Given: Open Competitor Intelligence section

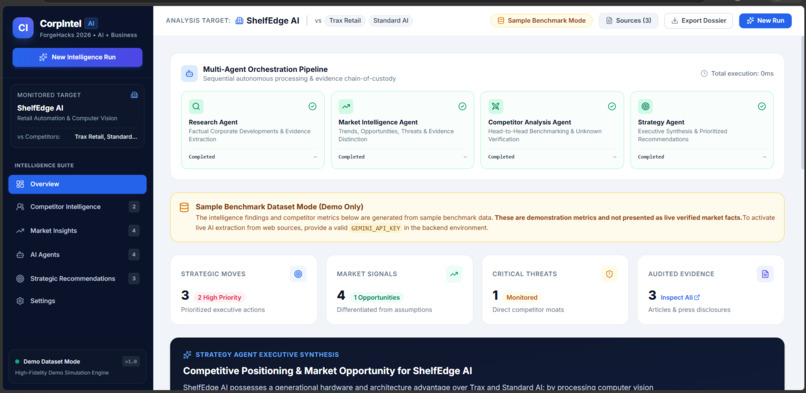Looking at the screenshot, I should point(77,207).
